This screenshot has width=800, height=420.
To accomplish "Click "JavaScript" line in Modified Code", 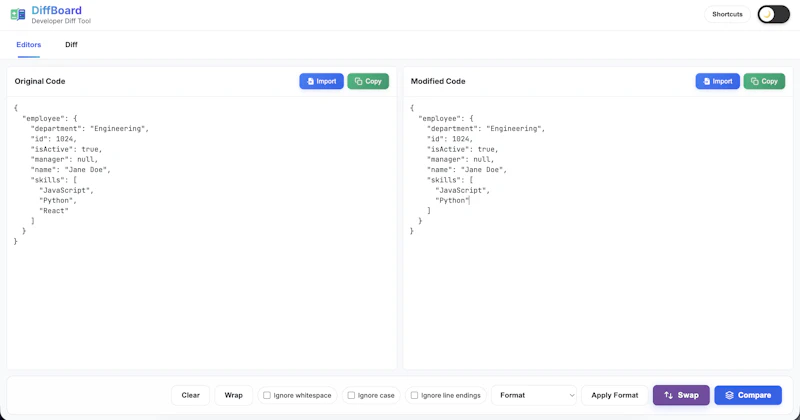I will click(x=463, y=190).
